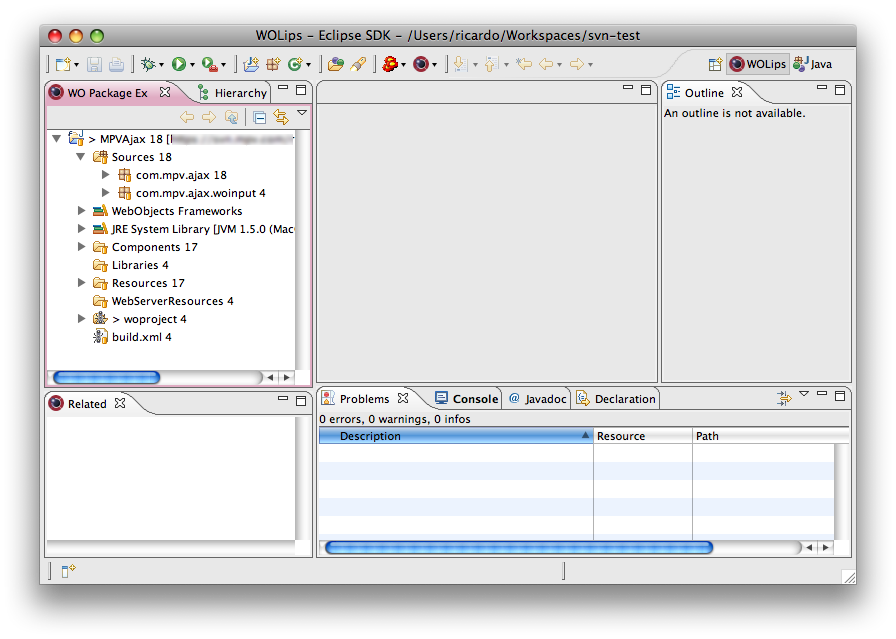This screenshot has height=639, width=896.
Task: Click the Run External Tools icon
Action: 210,64
